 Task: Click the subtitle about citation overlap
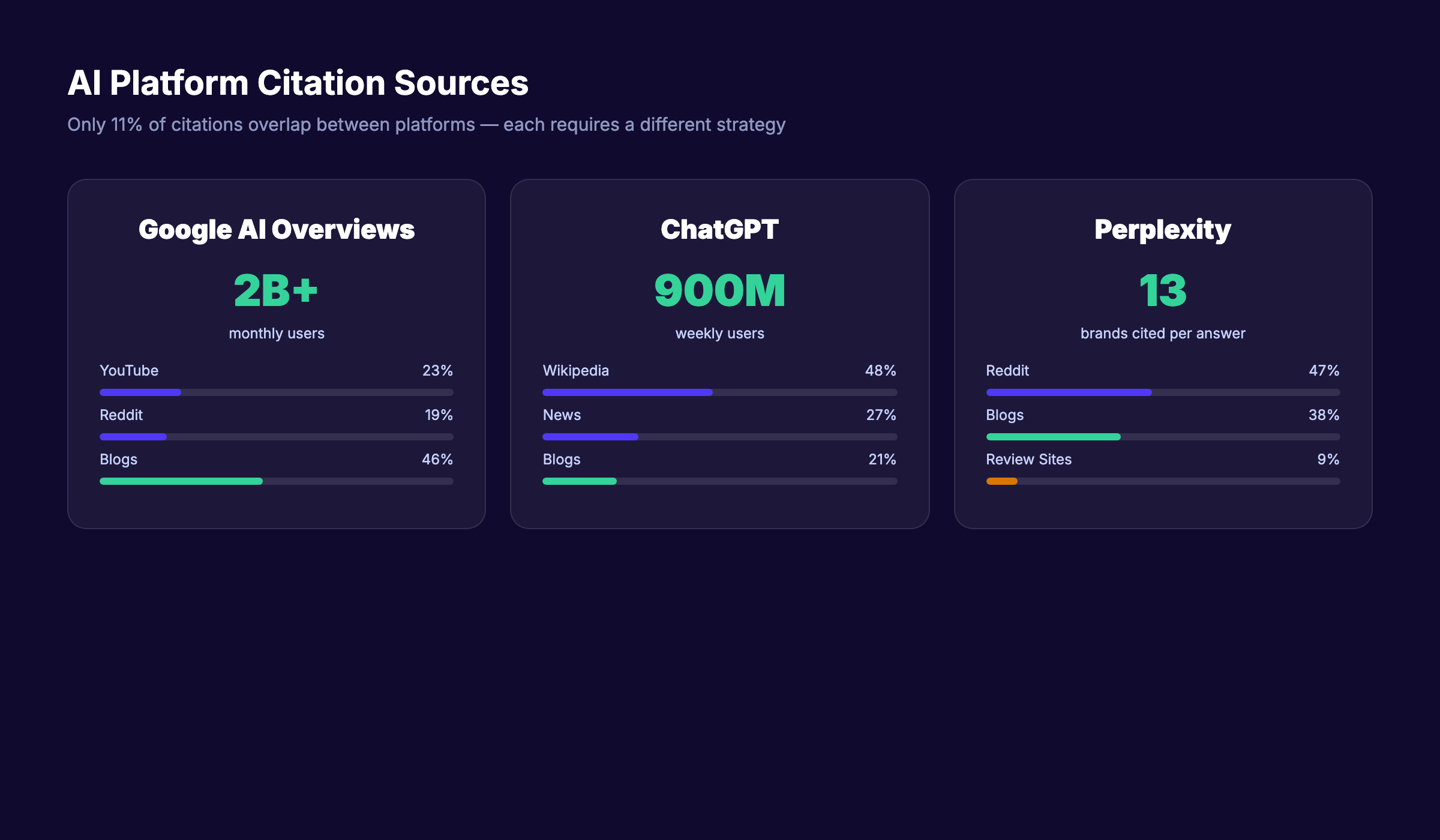[x=427, y=124]
